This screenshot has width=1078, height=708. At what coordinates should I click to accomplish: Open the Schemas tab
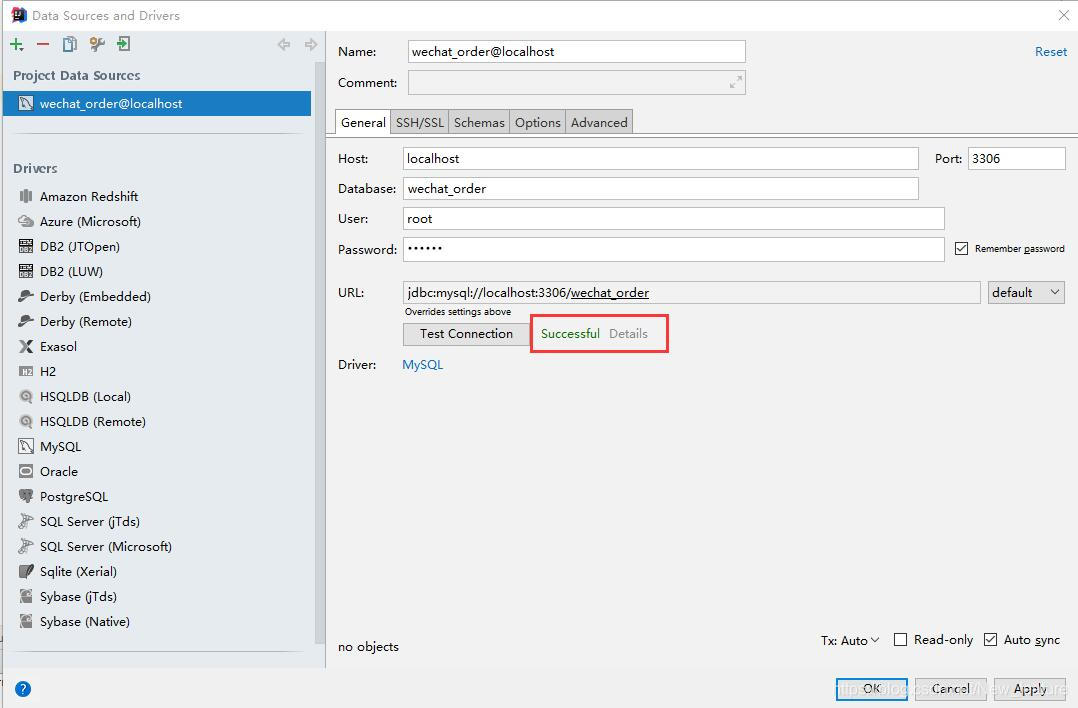click(x=479, y=122)
